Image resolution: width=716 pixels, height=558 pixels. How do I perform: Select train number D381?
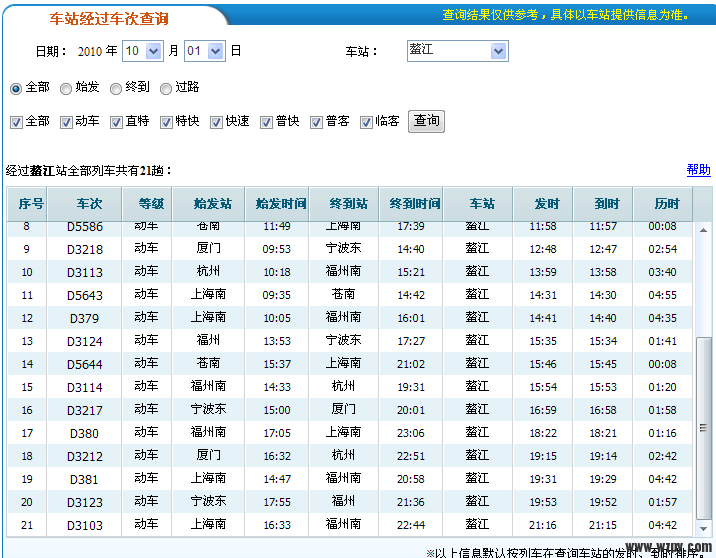click(x=84, y=479)
